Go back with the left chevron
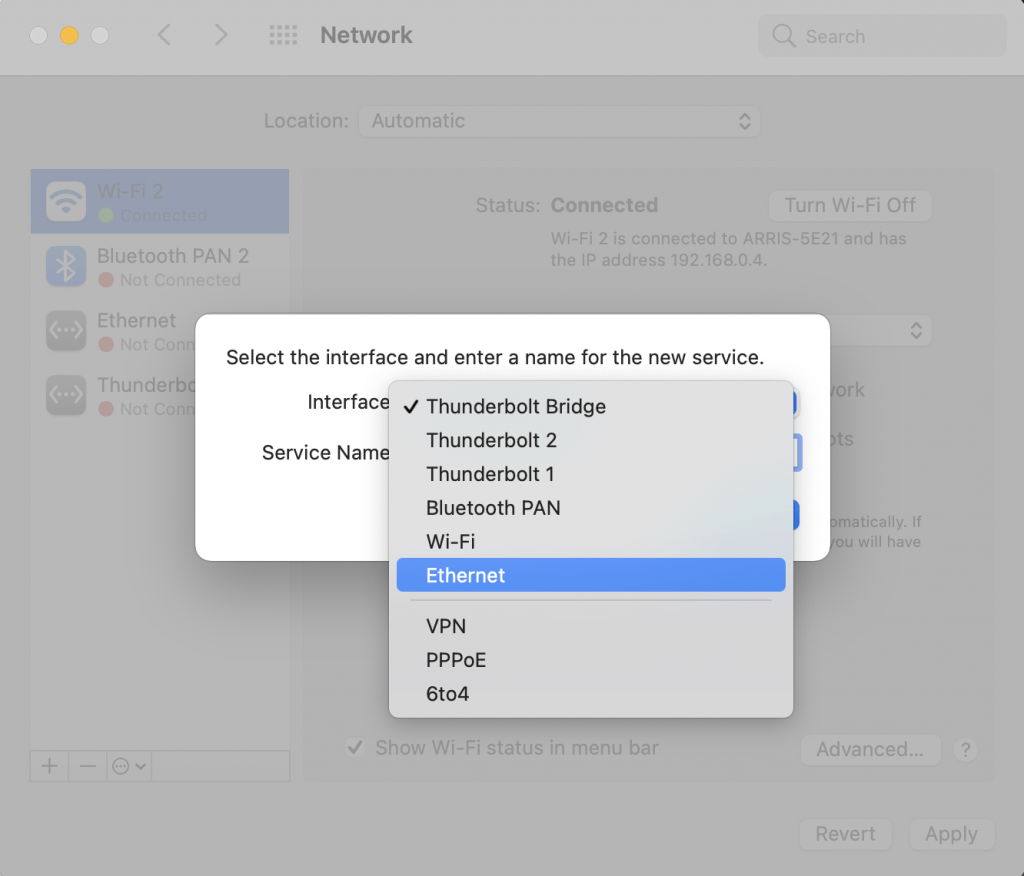Screen dimensions: 1024x876 pos(165,35)
